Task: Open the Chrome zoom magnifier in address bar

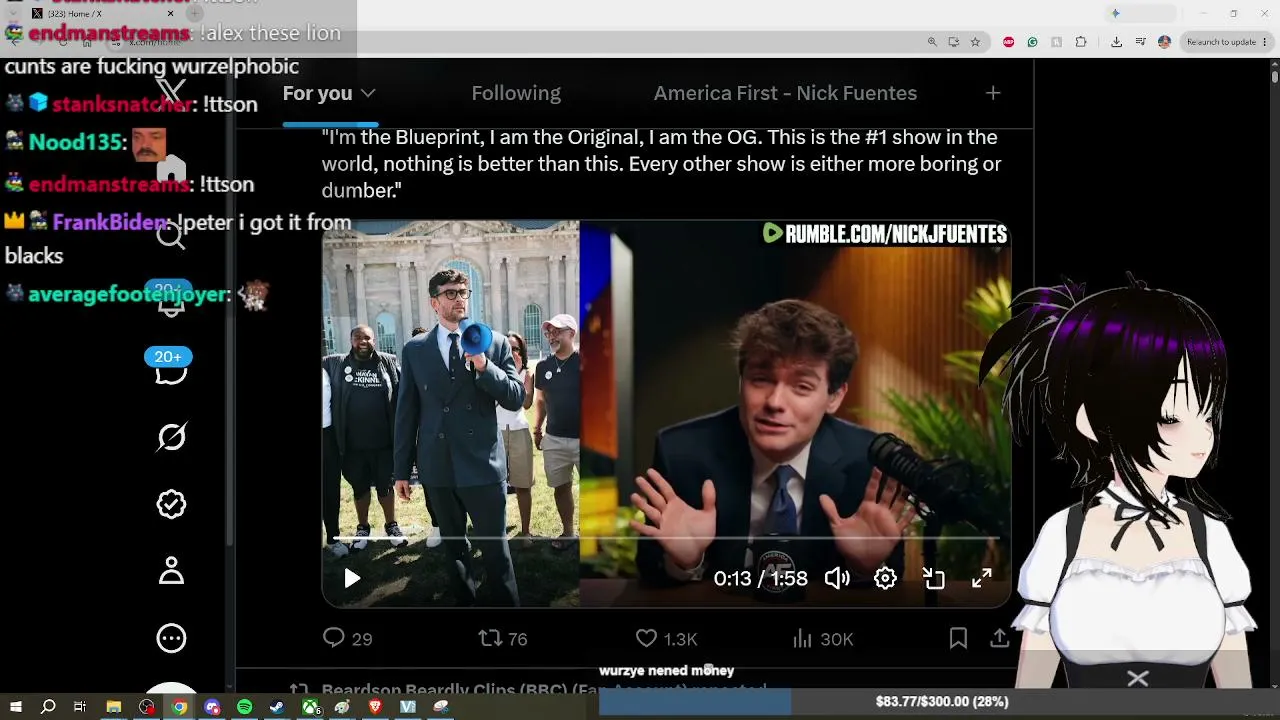Action: (932, 42)
